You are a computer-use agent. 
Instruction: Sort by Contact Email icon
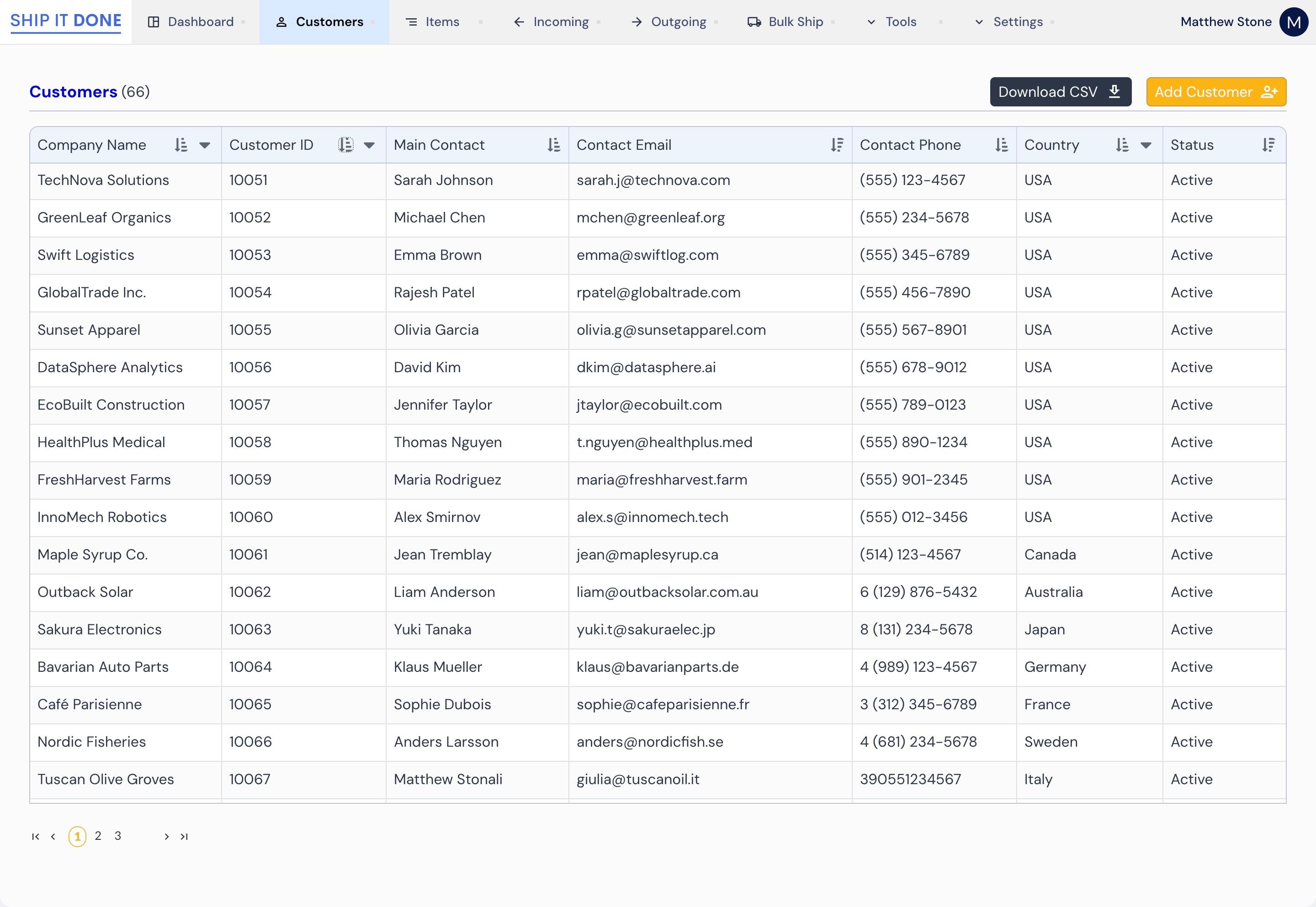pyautogui.click(x=836, y=145)
